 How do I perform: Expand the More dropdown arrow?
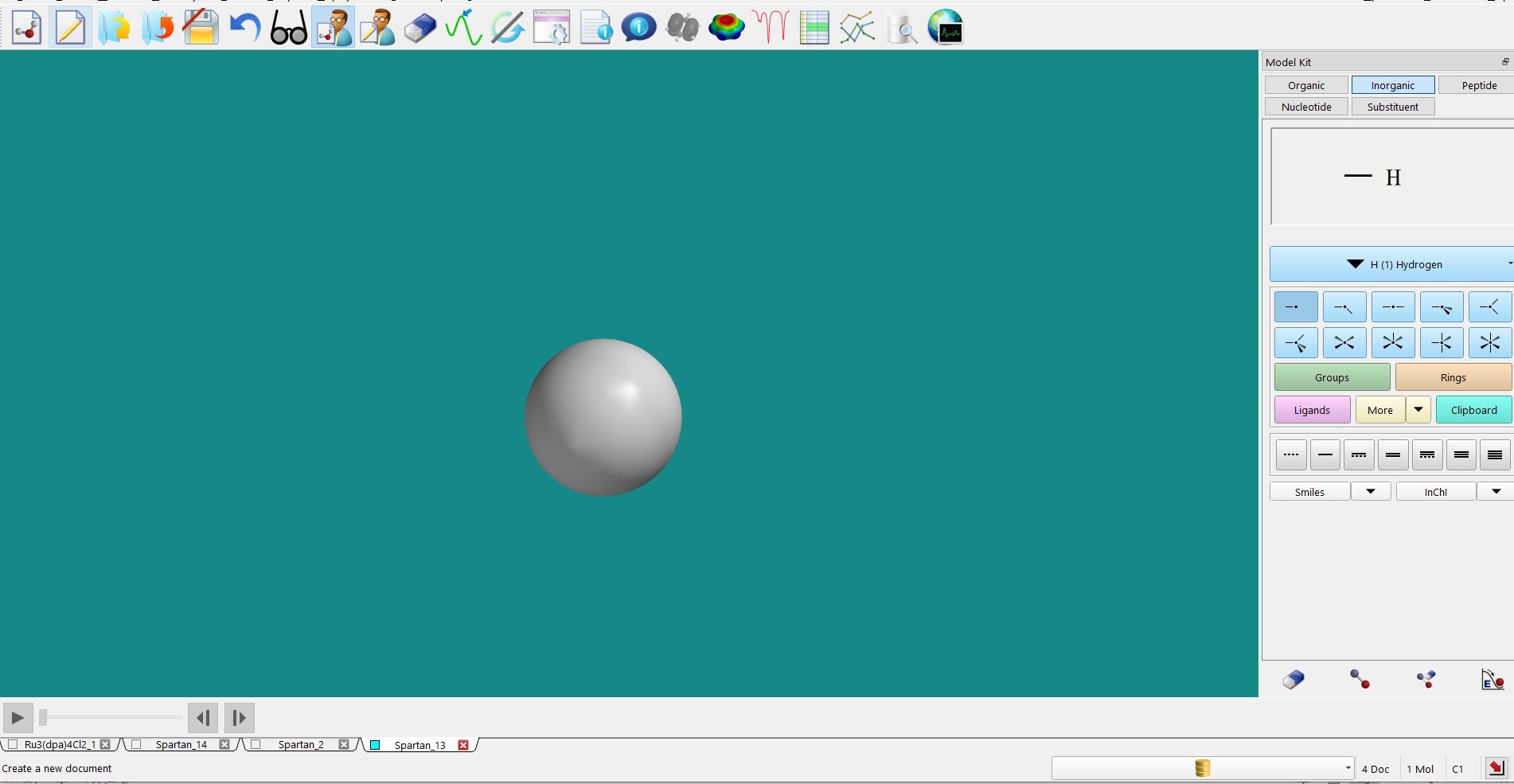(x=1418, y=410)
